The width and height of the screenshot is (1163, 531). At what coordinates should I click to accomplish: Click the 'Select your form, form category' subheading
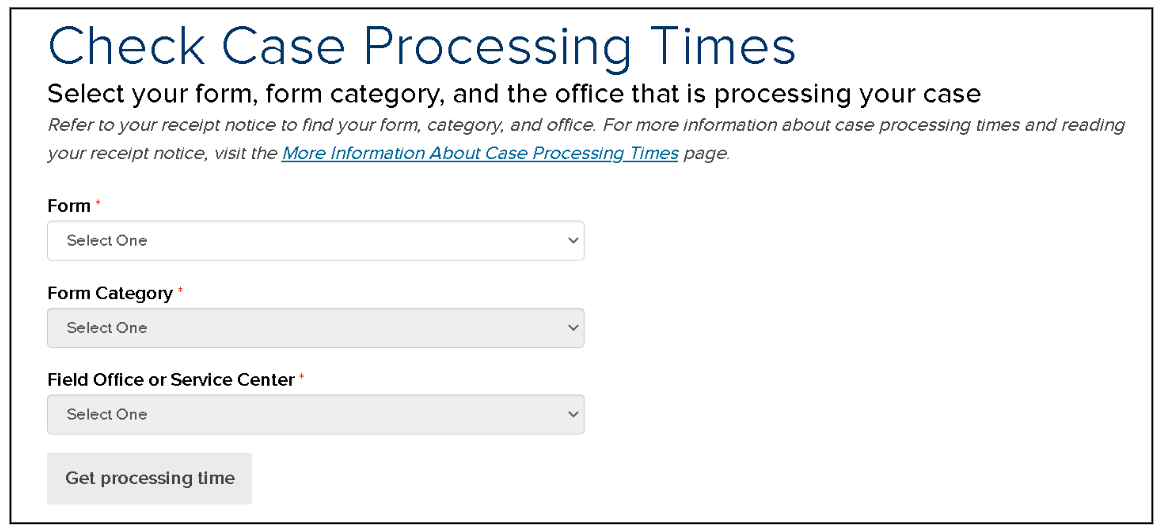click(x=513, y=94)
